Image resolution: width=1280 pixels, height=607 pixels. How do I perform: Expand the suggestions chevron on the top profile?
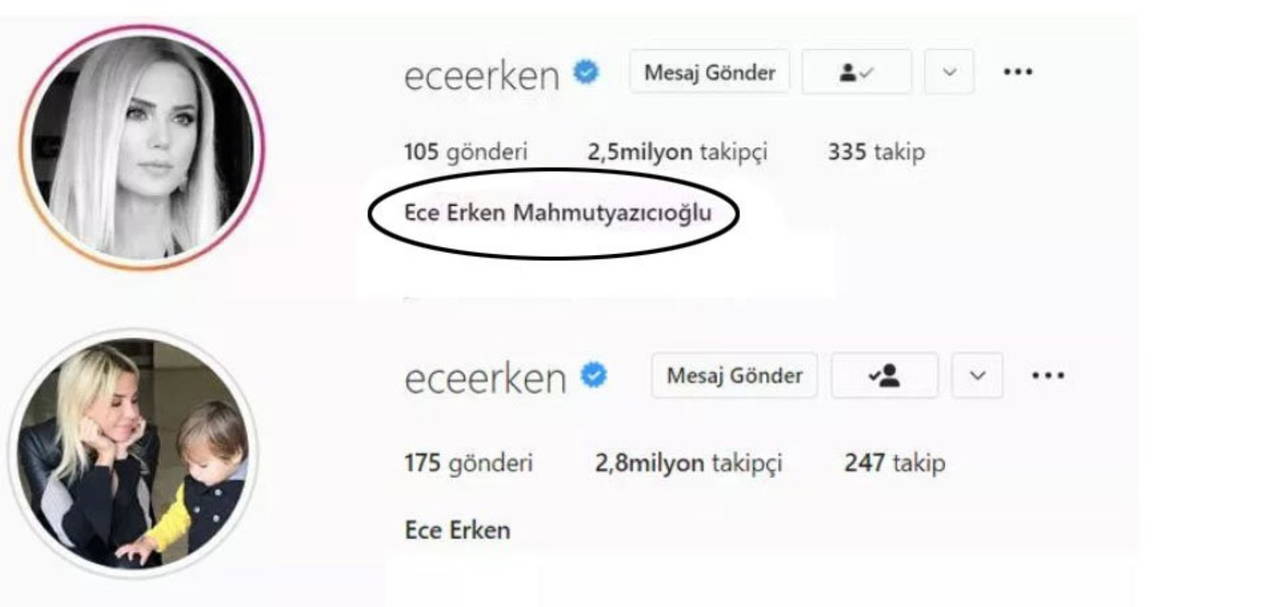949,73
